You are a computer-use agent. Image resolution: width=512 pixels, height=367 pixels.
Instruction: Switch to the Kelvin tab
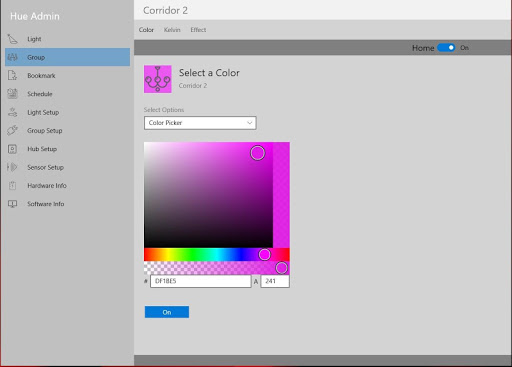[x=172, y=30]
